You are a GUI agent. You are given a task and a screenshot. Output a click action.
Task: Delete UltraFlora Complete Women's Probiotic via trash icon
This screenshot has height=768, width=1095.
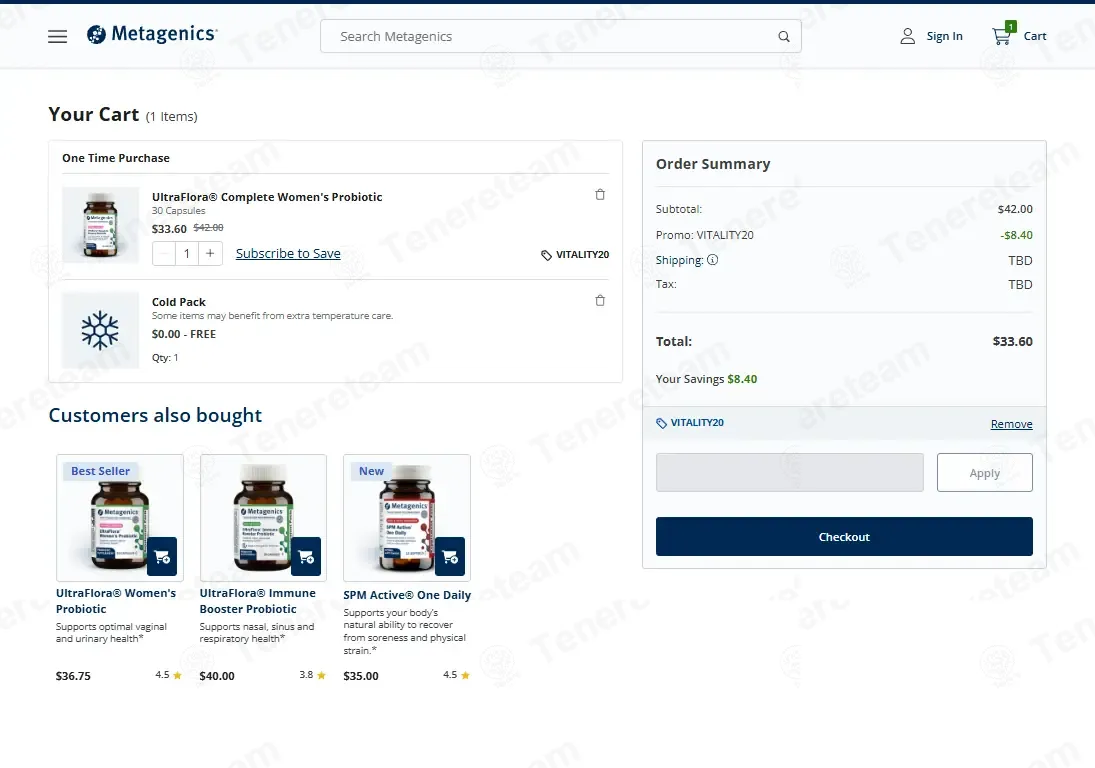click(600, 195)
